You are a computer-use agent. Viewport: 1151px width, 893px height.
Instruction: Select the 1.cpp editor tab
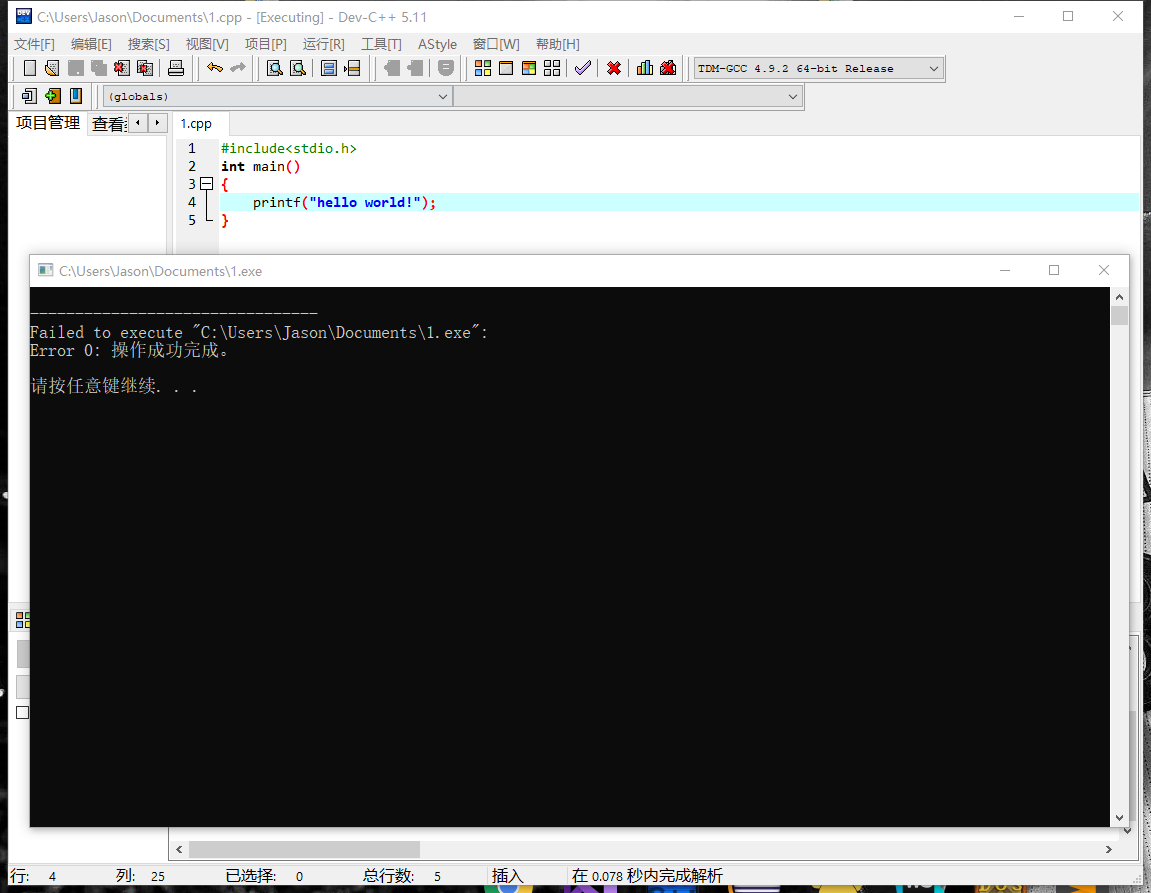[x=199, y=123]
